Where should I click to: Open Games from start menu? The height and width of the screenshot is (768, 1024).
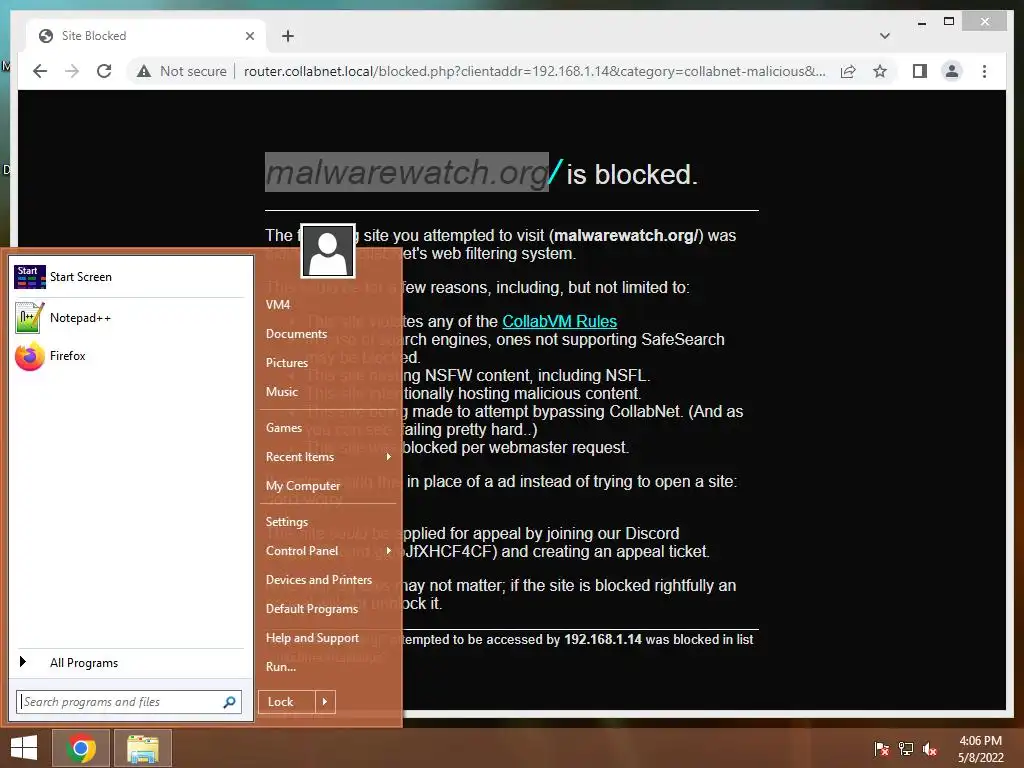(283, 428)
